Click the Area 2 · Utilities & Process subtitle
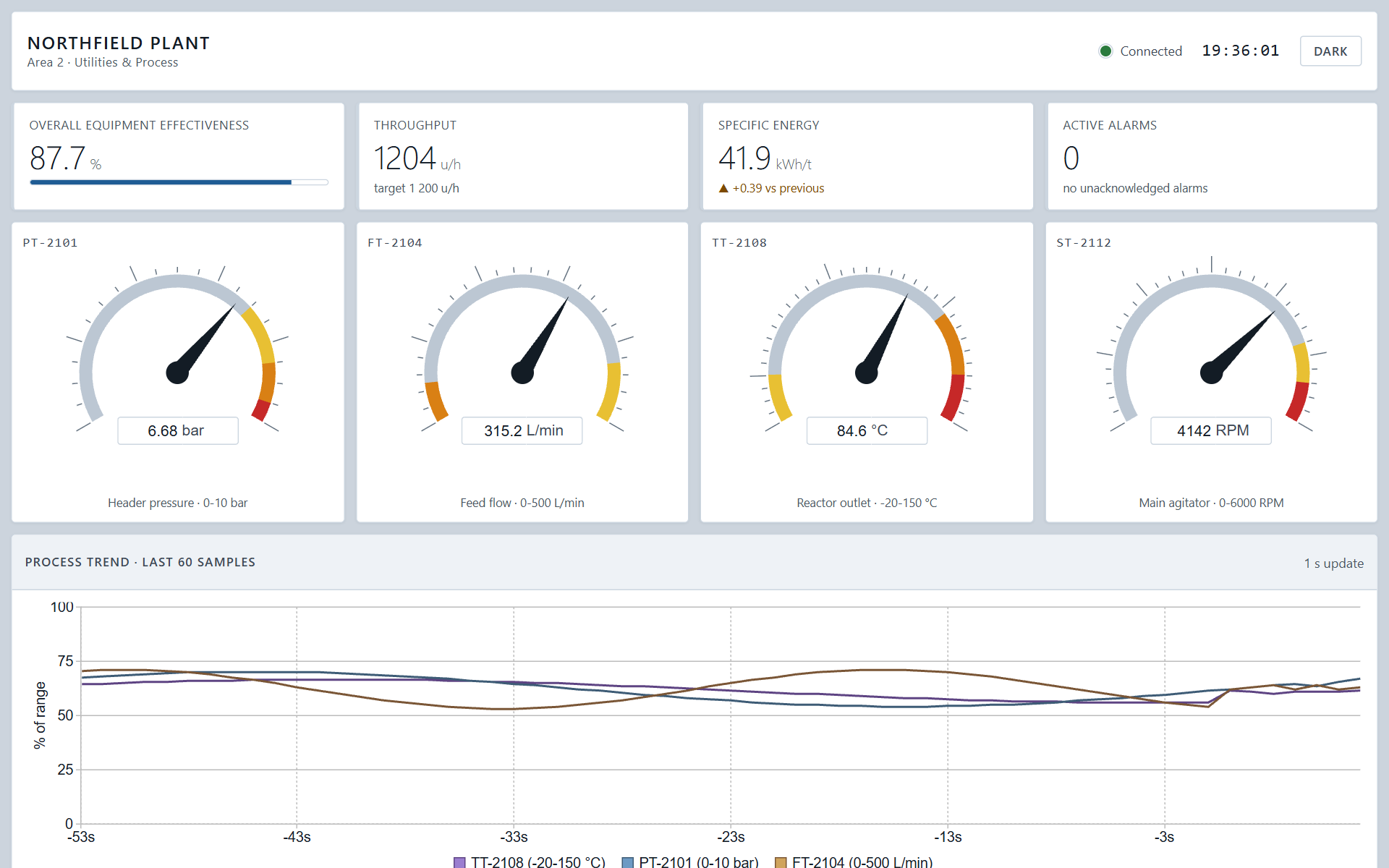This screenshot has height=868, width=1389. [103, 62]
